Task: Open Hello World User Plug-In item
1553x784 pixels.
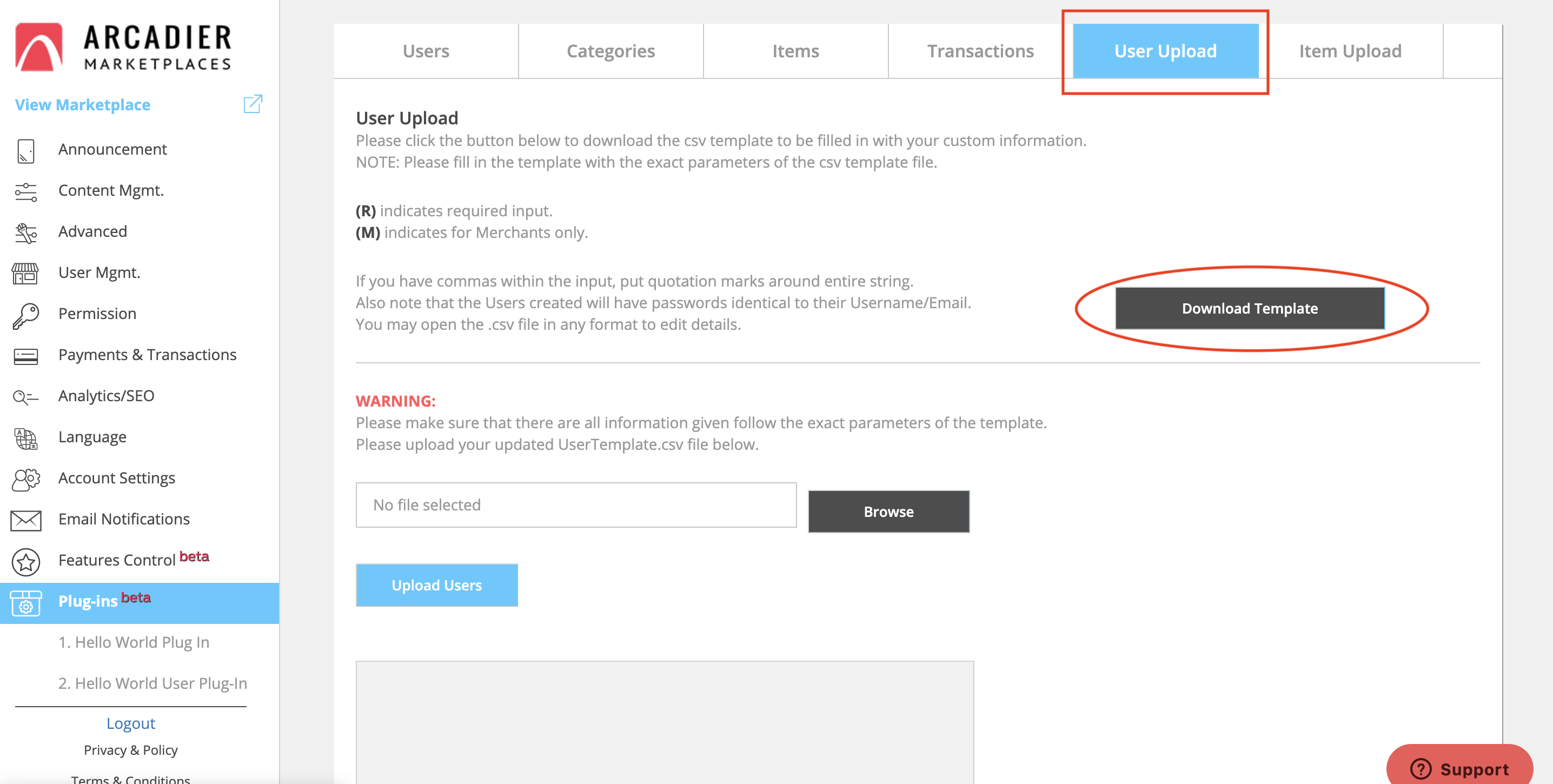Action: coord(152,683)
